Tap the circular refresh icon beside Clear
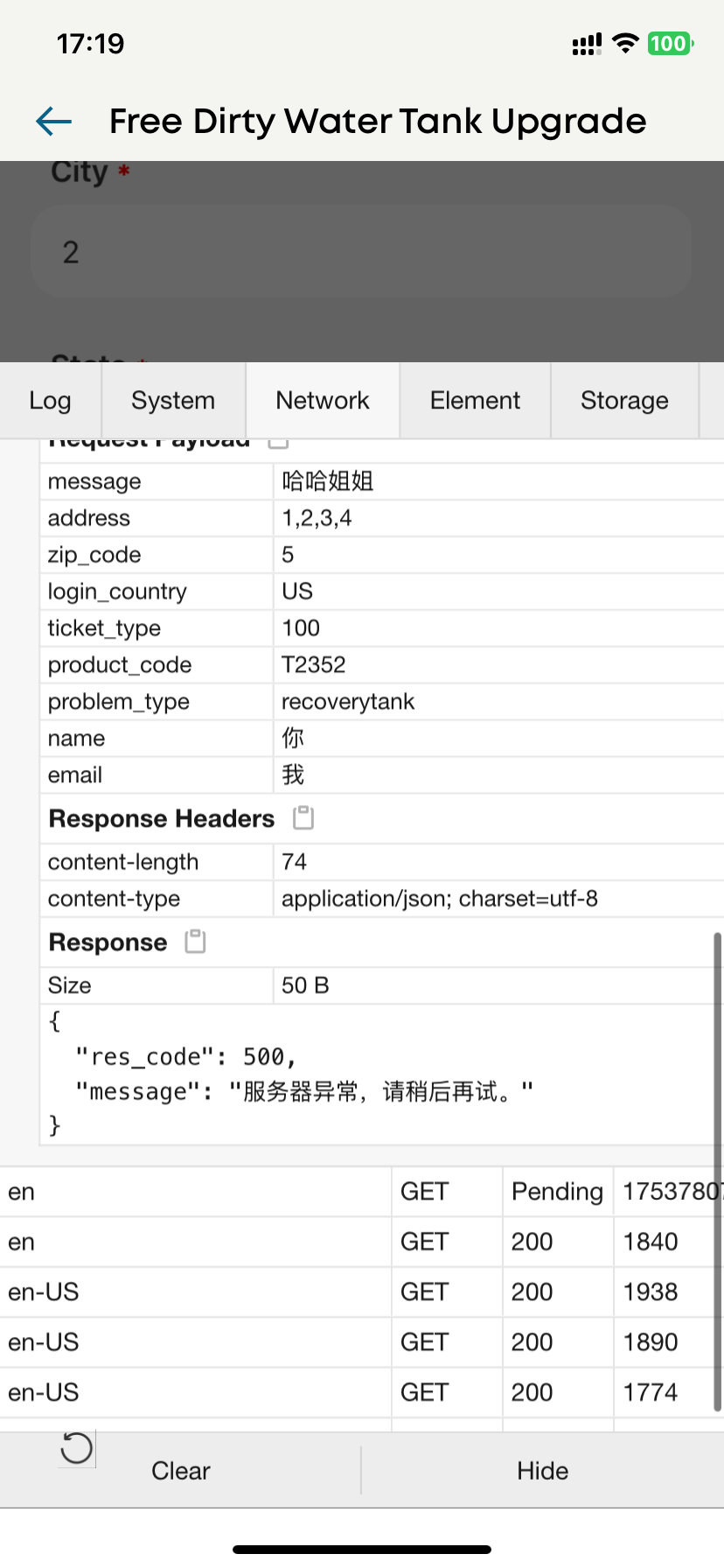The height and width of the screenshot is (1568, 724). tap(76, 1448)
